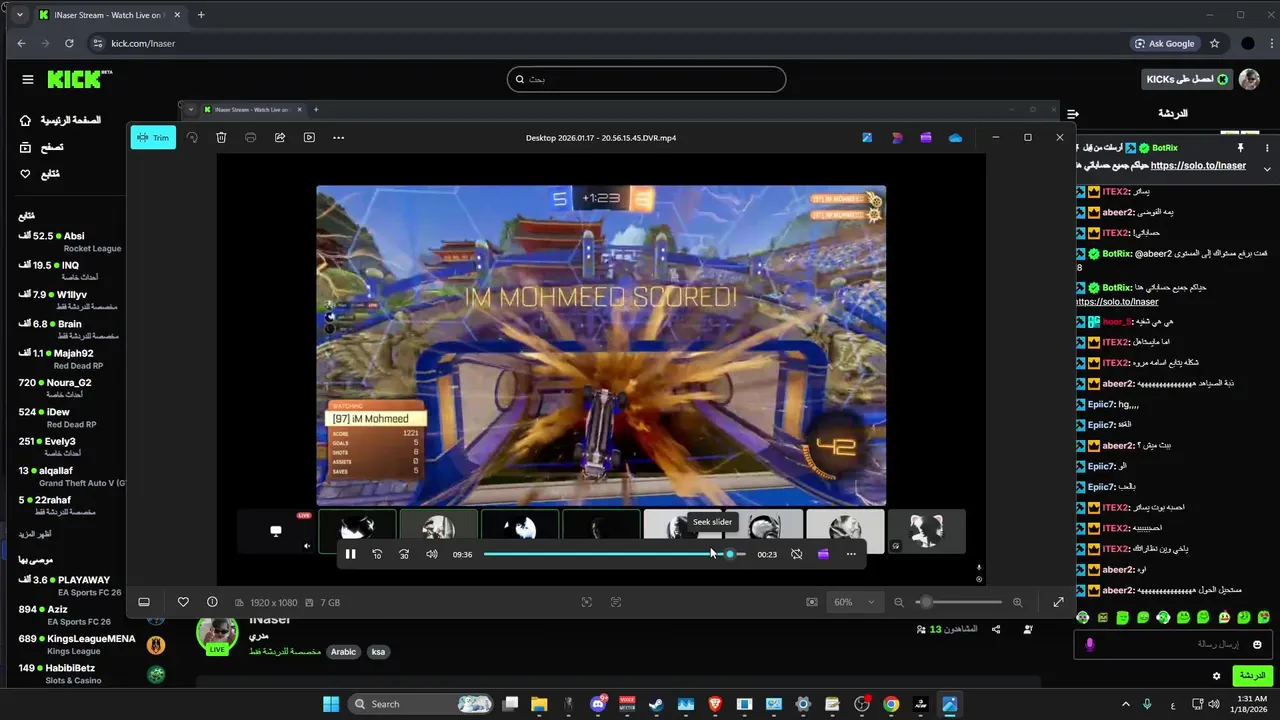Viewport: 1280px width, 720px height.
Task: Toggle the filmstrip view in Photos
Action: (144, 602)
